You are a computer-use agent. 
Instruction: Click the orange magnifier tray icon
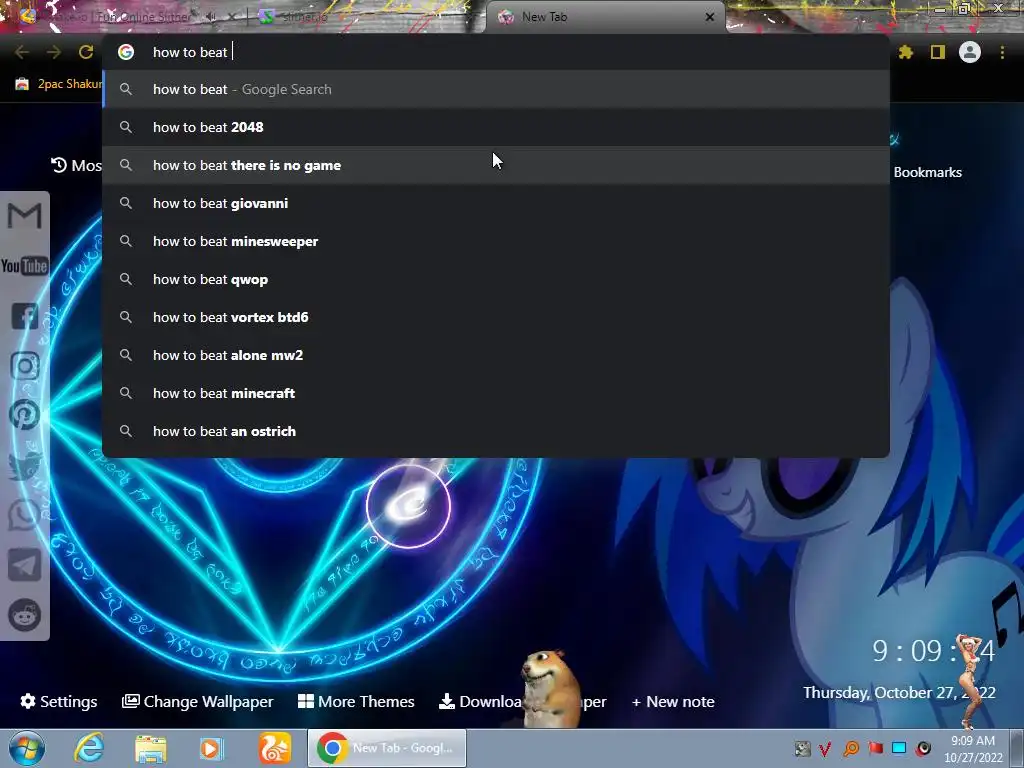tap(851, 748)
